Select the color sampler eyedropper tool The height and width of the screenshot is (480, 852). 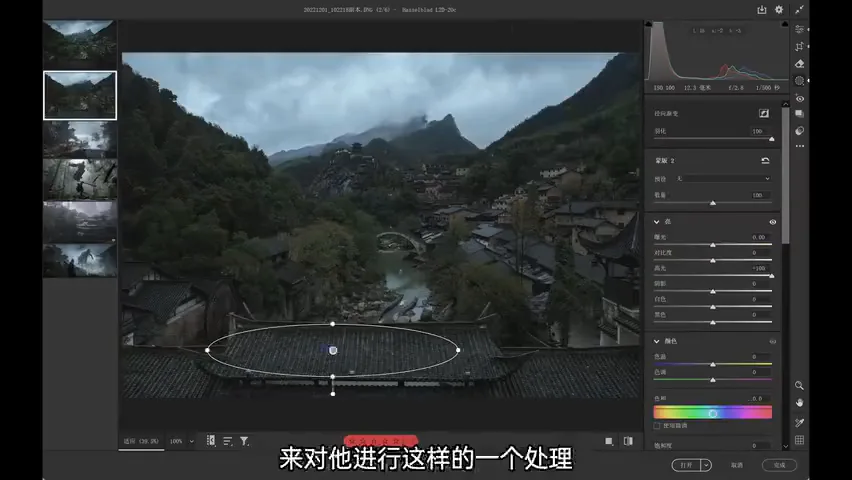pyautogui.click(x=799, y=422)
